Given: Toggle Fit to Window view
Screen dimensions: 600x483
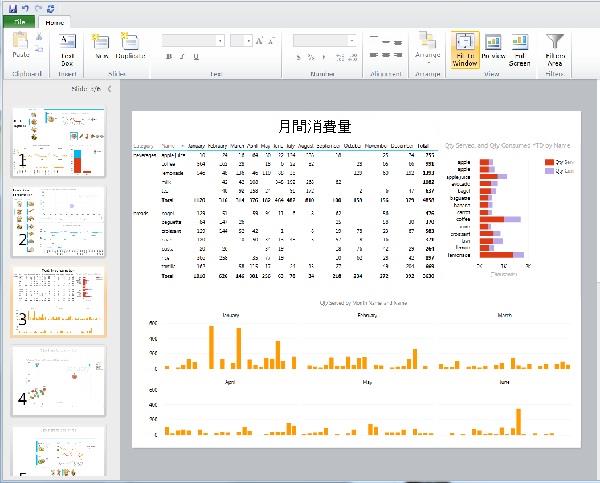Looking at the screenshot, I should 465,50.
